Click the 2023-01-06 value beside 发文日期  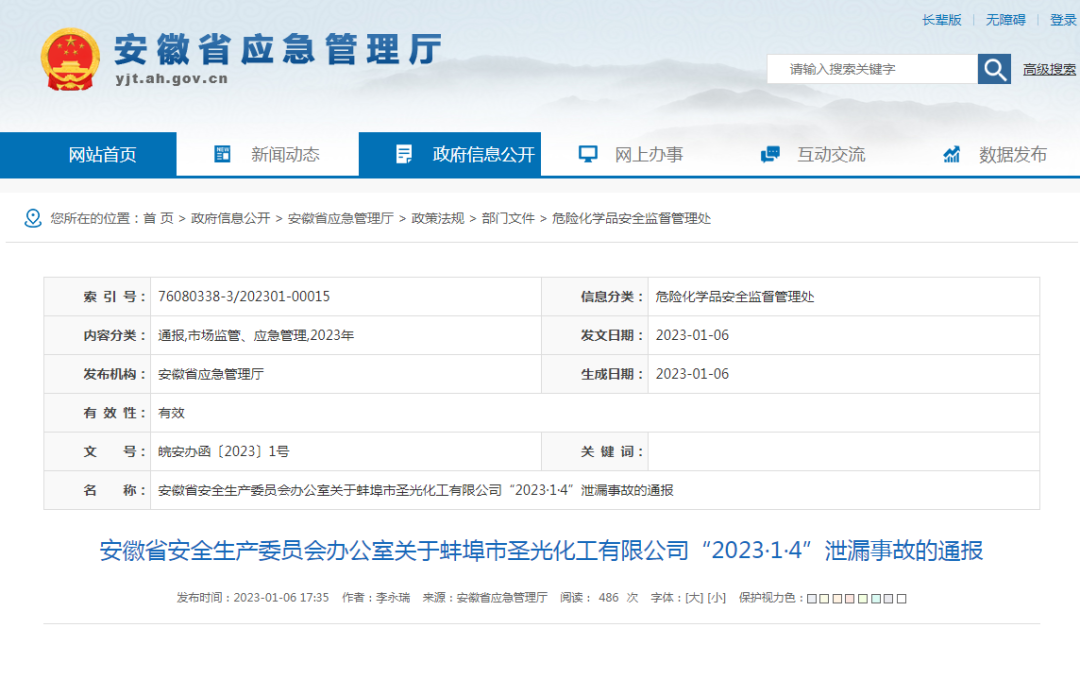point(692,335)
